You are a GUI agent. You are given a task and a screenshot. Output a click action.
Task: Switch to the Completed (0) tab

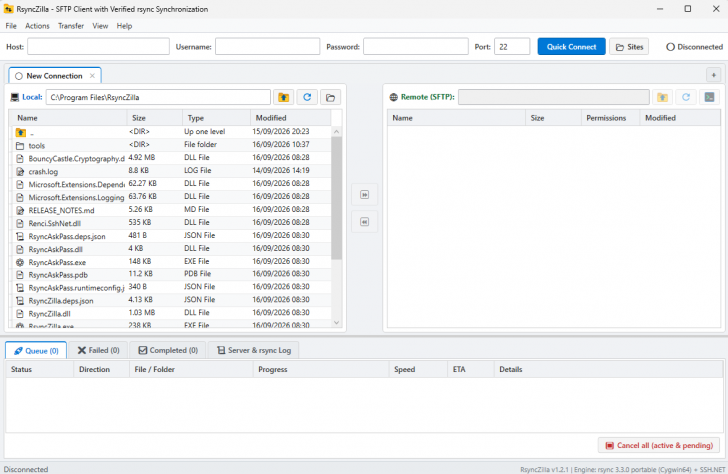pos(168,350)
